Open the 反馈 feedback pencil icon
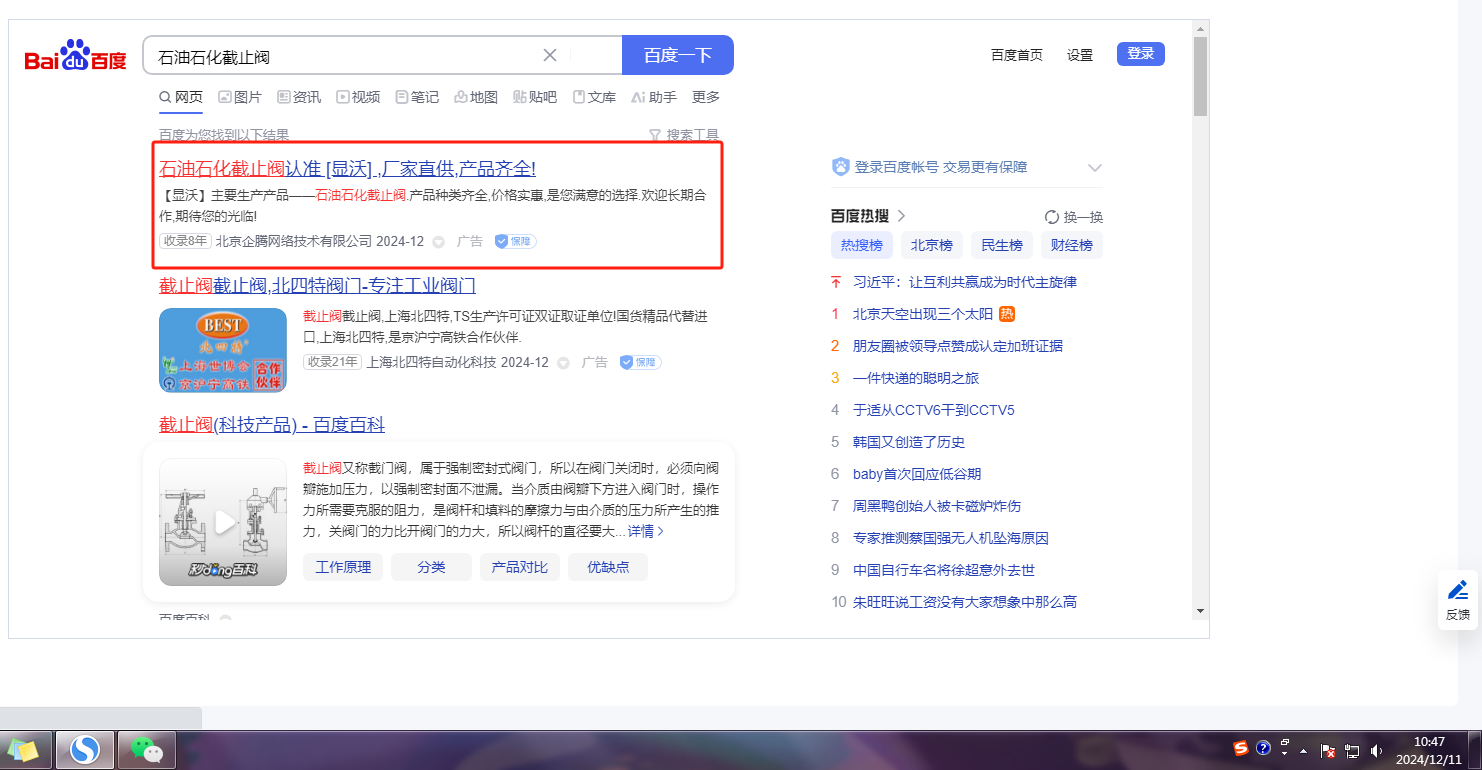This screenshot has height=770, width=1482. coord(1458,590)
